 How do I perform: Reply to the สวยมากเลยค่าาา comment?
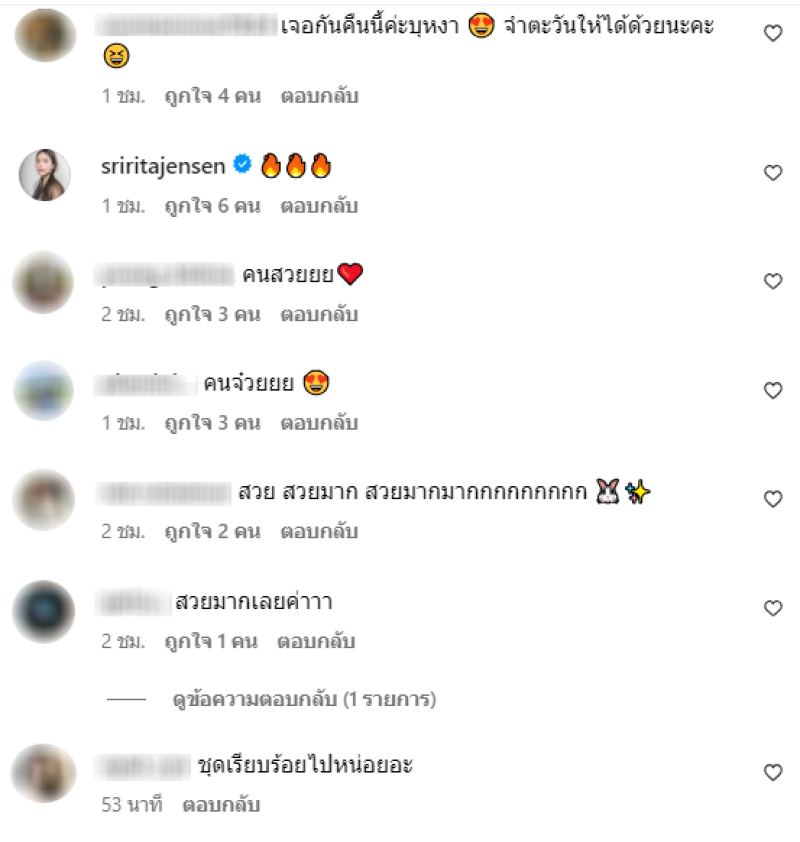(316, 641)
